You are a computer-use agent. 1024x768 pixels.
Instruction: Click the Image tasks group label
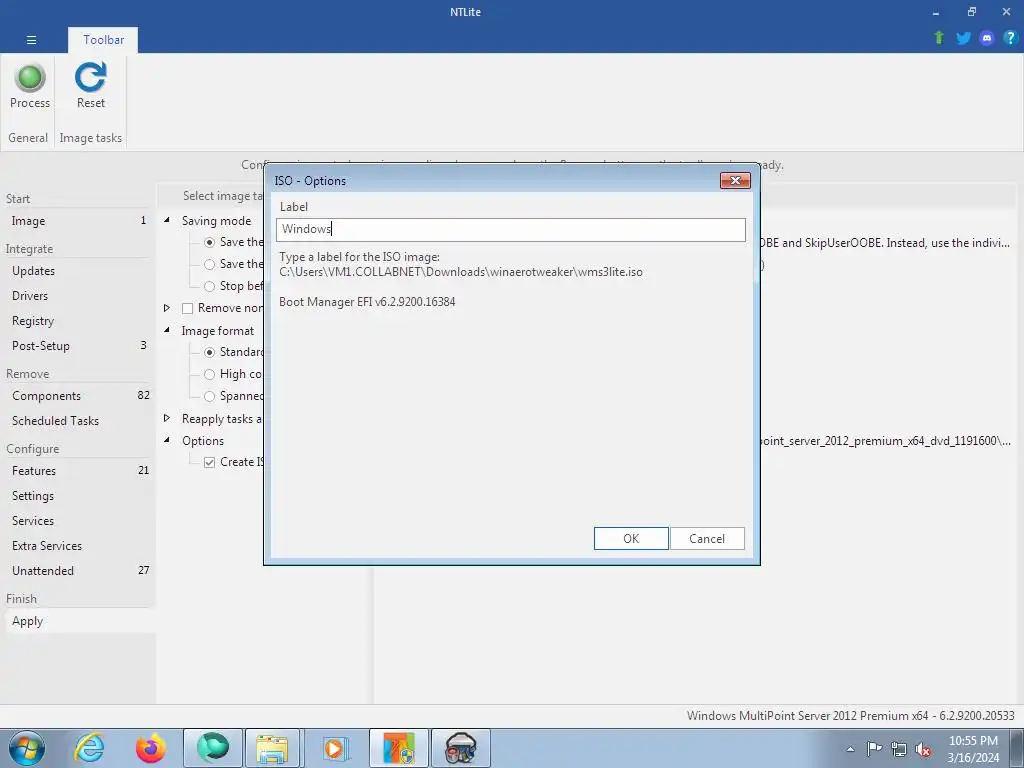[91, 138]
